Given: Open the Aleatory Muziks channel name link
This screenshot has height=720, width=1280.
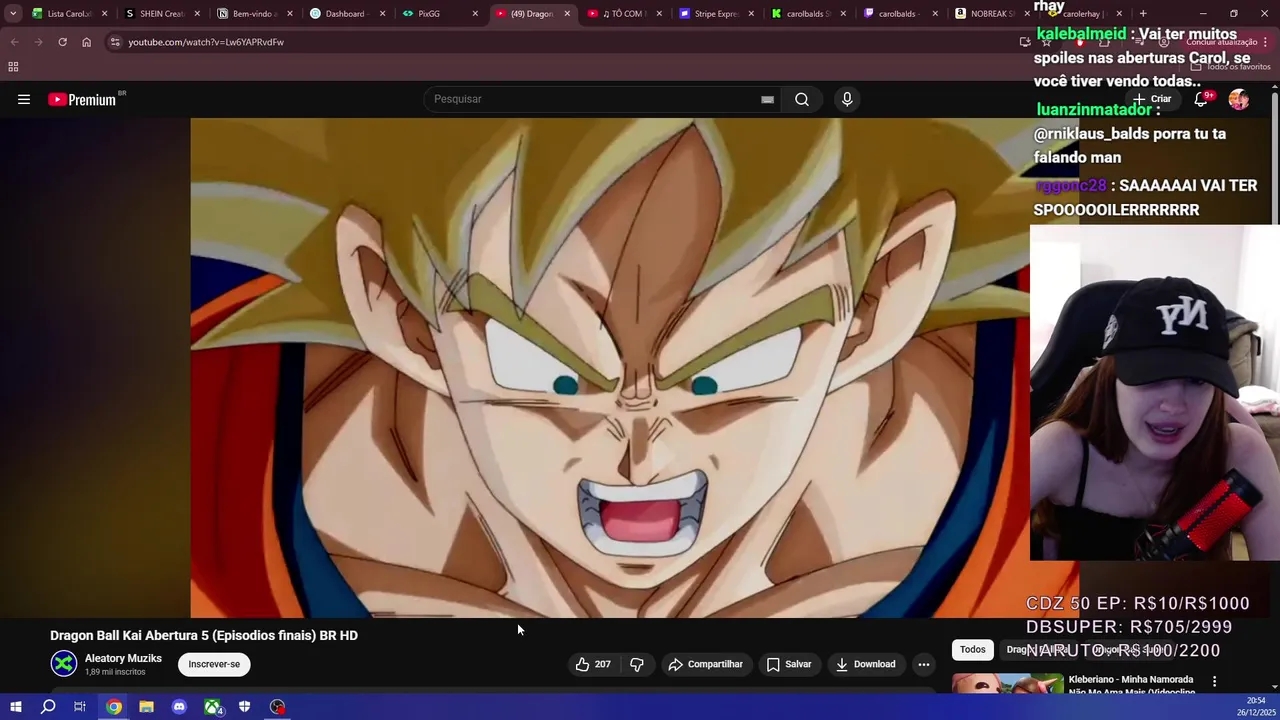Looking at the screenshot, I should tap(123, 659).
